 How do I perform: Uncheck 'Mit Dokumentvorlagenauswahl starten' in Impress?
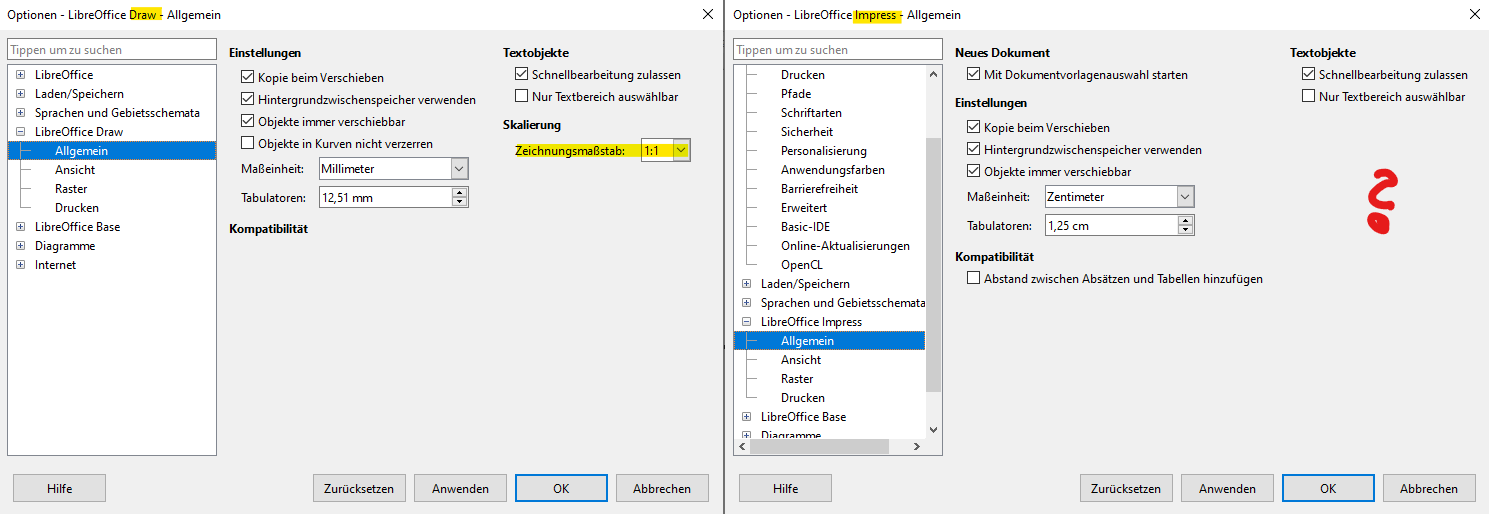[x=974, y=74]
